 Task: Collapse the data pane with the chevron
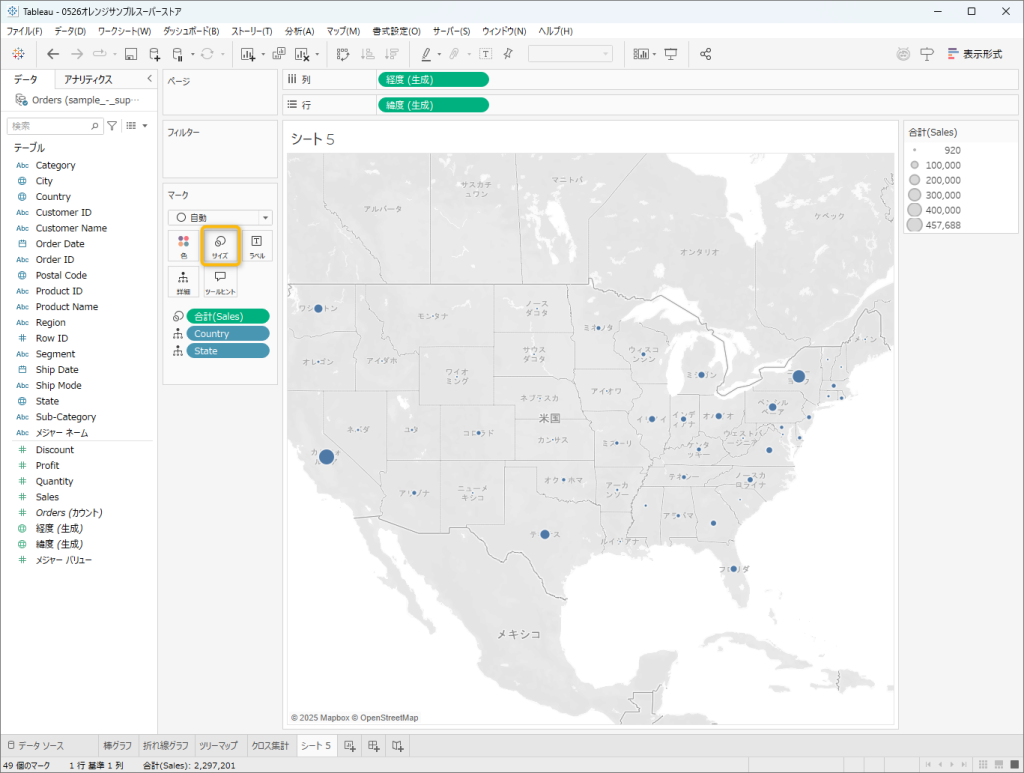[x=149, y=79]
